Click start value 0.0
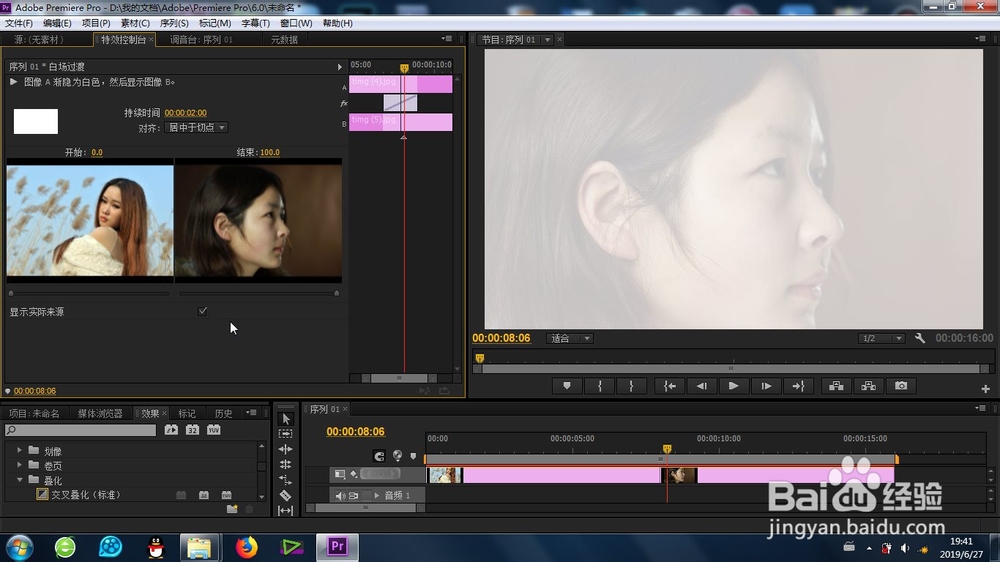Image resolution: width=1000 pixels, height=562 pixels. point(97,152)
